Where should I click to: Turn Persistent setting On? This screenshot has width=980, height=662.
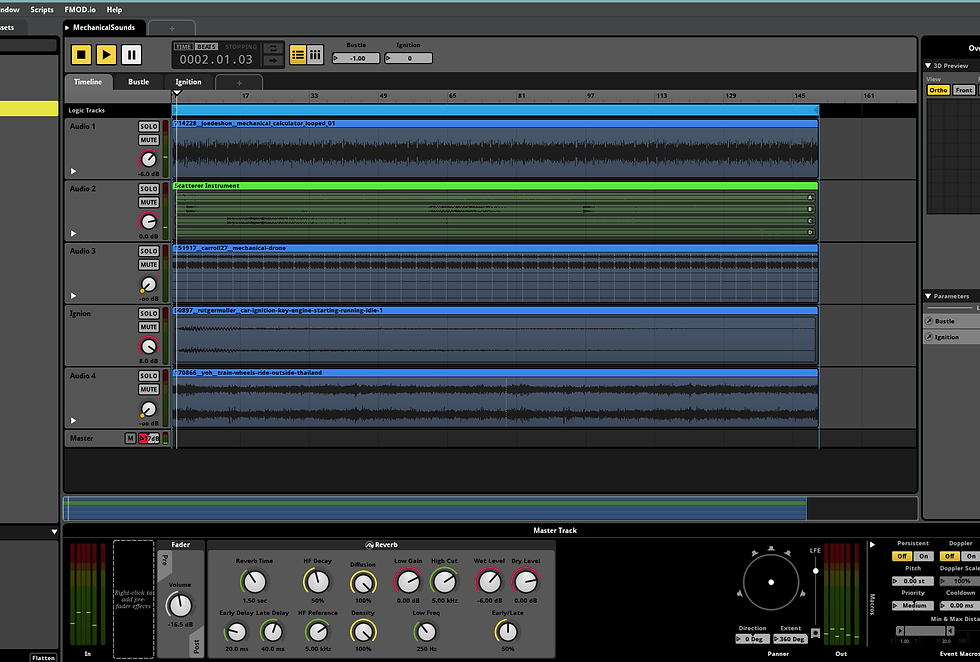[x=924, y=556]
